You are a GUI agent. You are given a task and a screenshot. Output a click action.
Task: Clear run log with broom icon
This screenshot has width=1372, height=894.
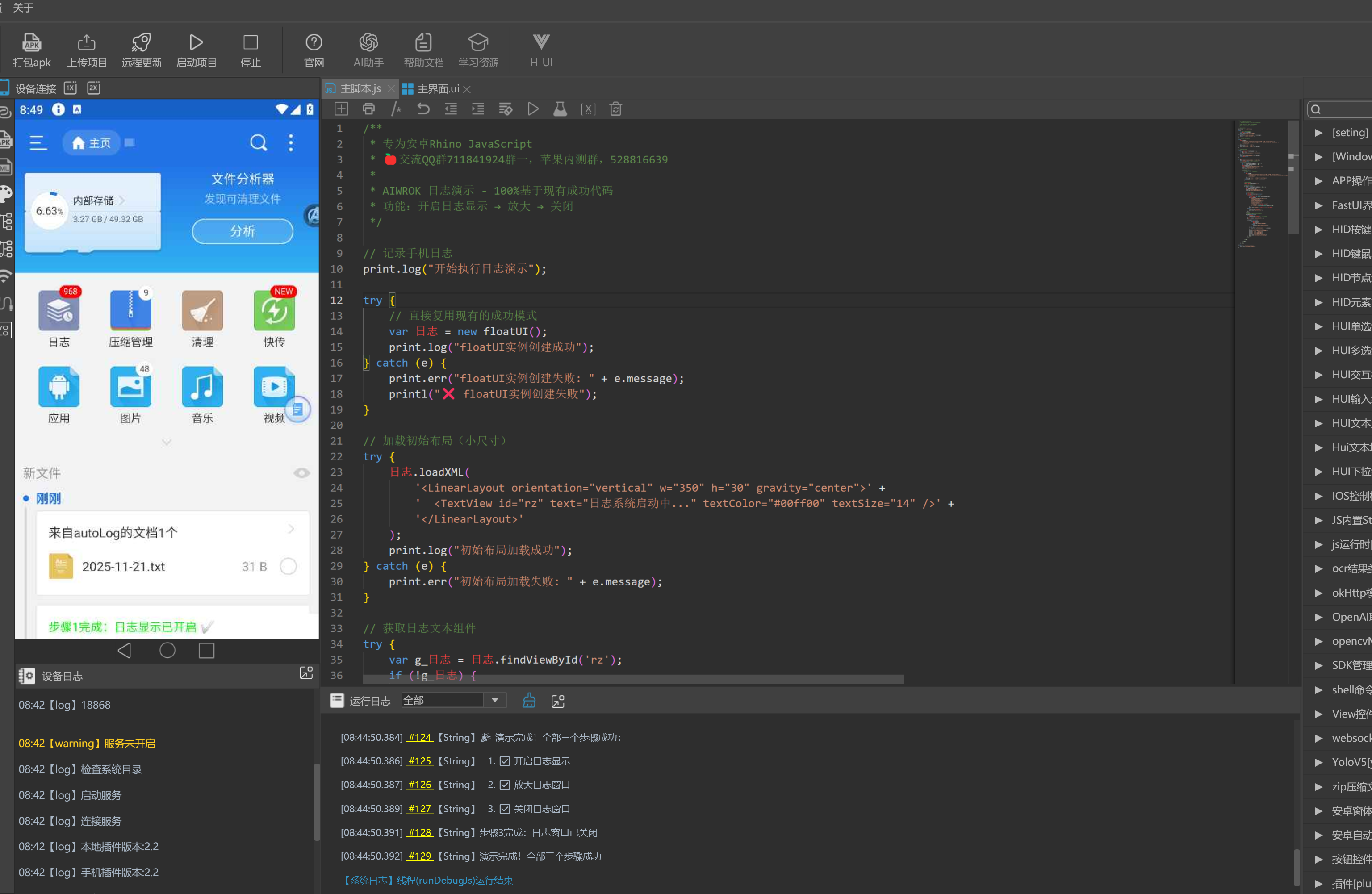(529, 701)
